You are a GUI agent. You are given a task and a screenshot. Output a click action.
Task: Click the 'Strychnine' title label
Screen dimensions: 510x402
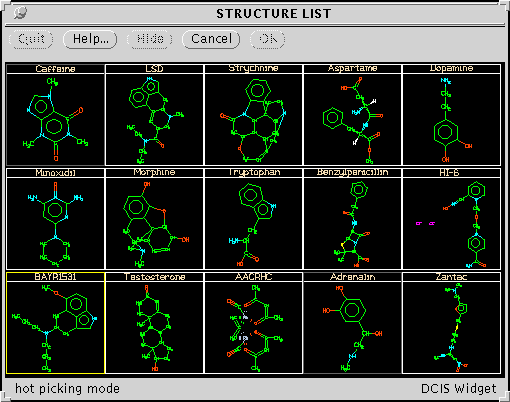[253, 68]
